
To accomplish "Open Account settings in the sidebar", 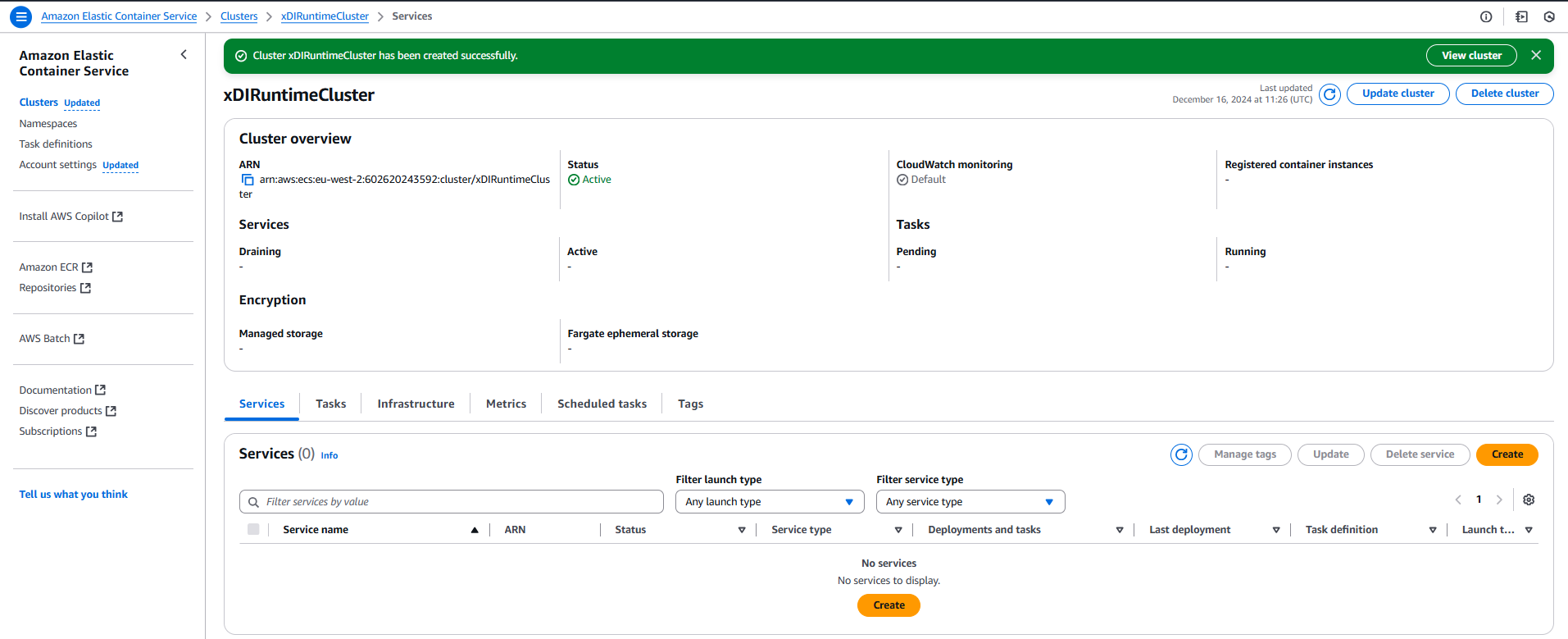I will [x=57, y=165].
